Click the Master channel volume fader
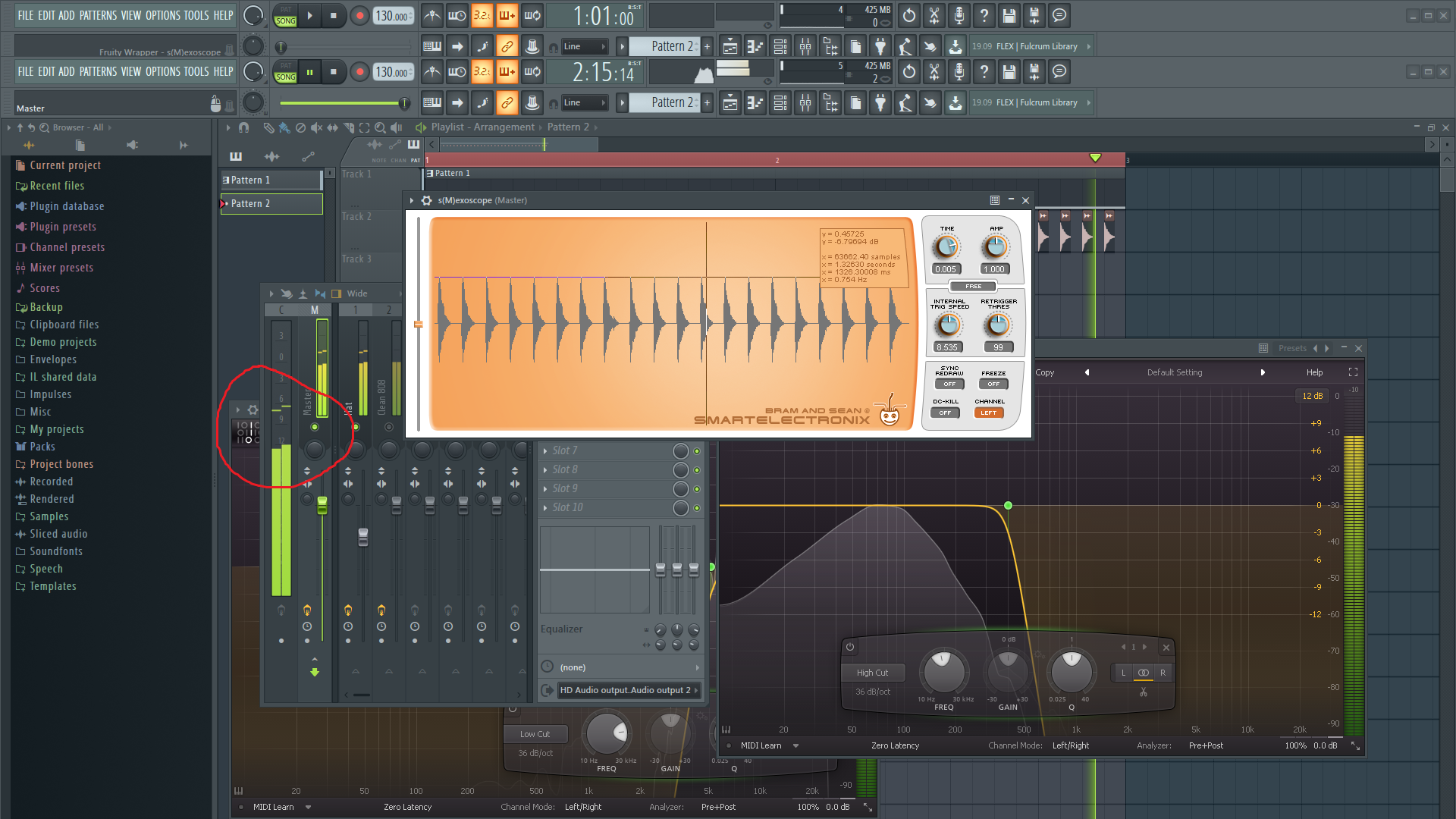 click(322, 505)
